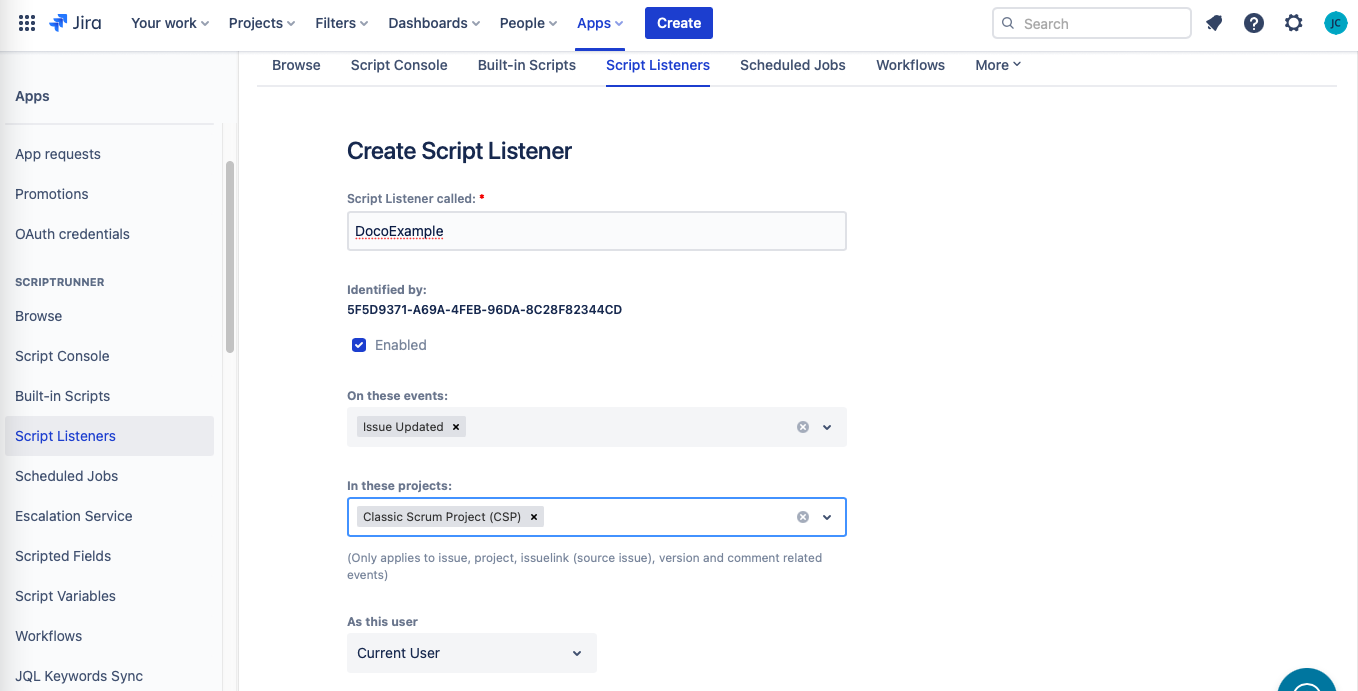The image size is (1358, 691).
Task: Clear all selected projects
Action: point(802,517)
